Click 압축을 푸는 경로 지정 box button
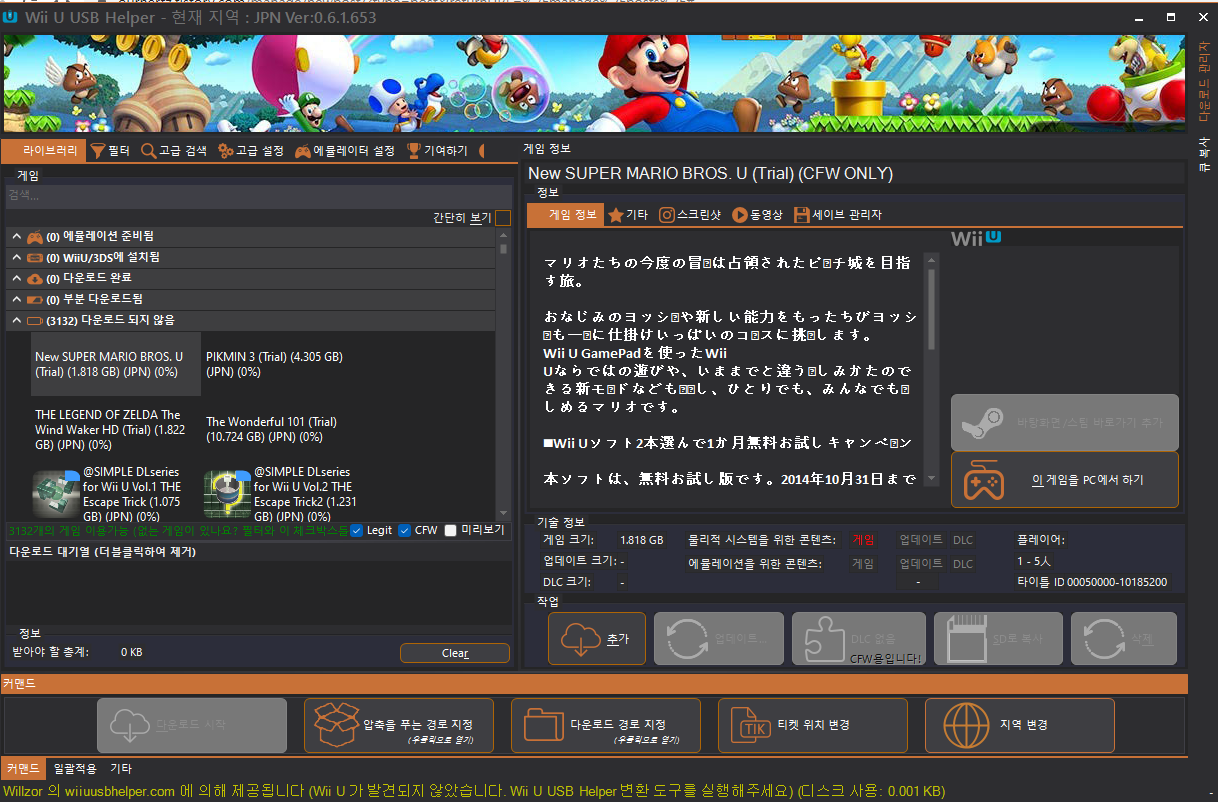This screenshot has width=1218, height=802. pyautogui.click(x=399, y=725)
